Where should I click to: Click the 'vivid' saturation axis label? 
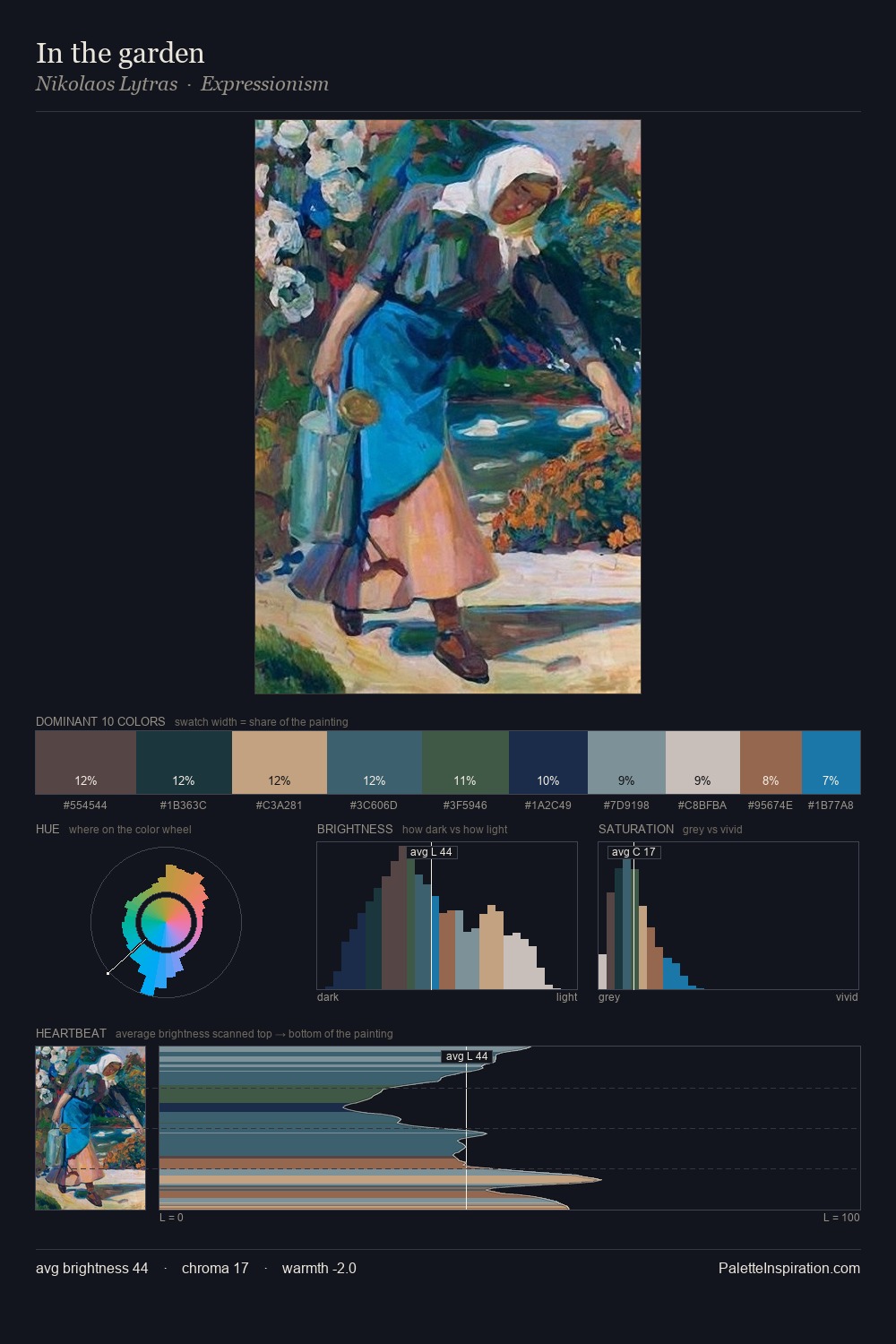[847, 996]
